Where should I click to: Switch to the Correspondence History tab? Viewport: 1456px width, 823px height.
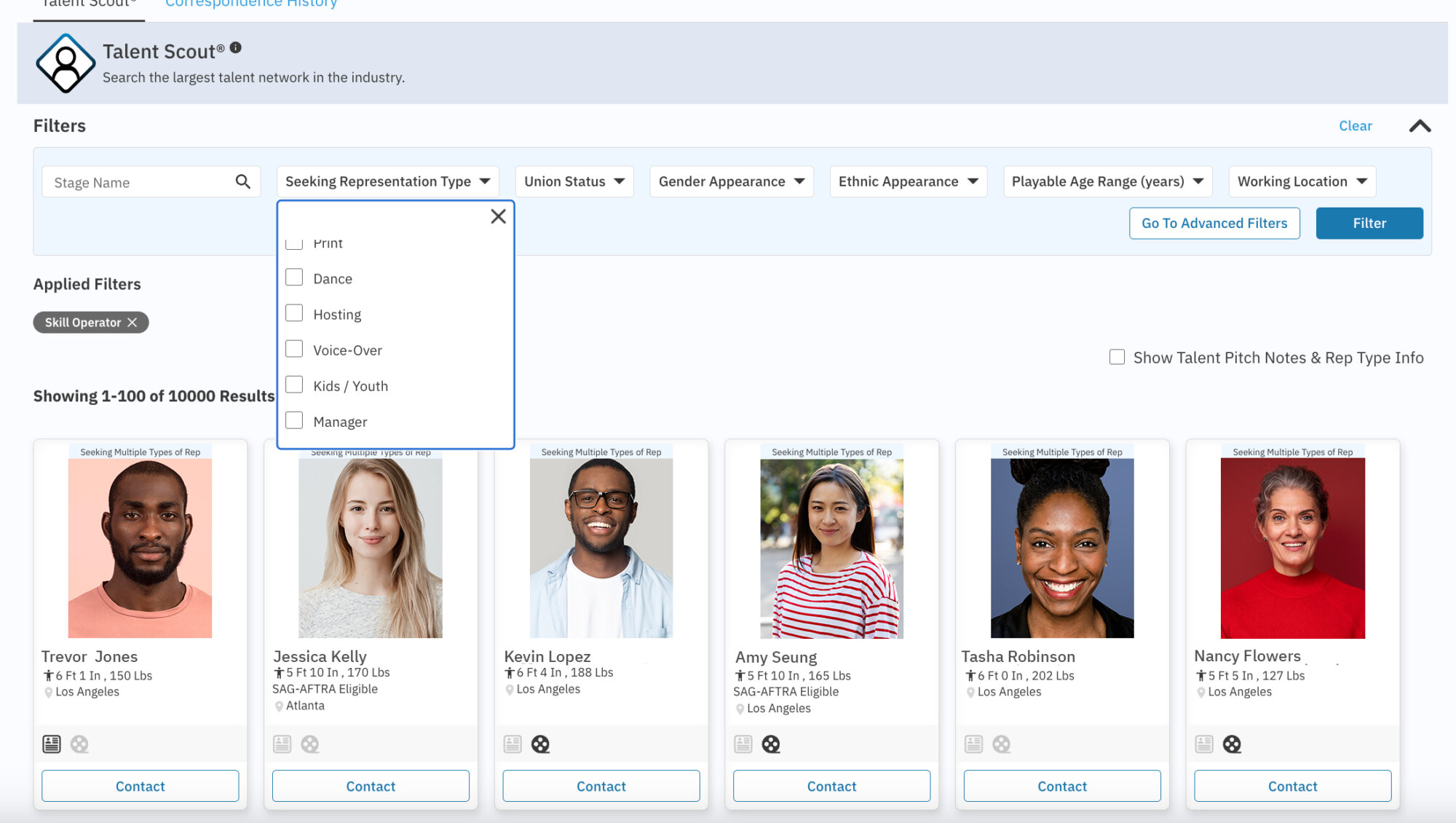tap(250, 4)
